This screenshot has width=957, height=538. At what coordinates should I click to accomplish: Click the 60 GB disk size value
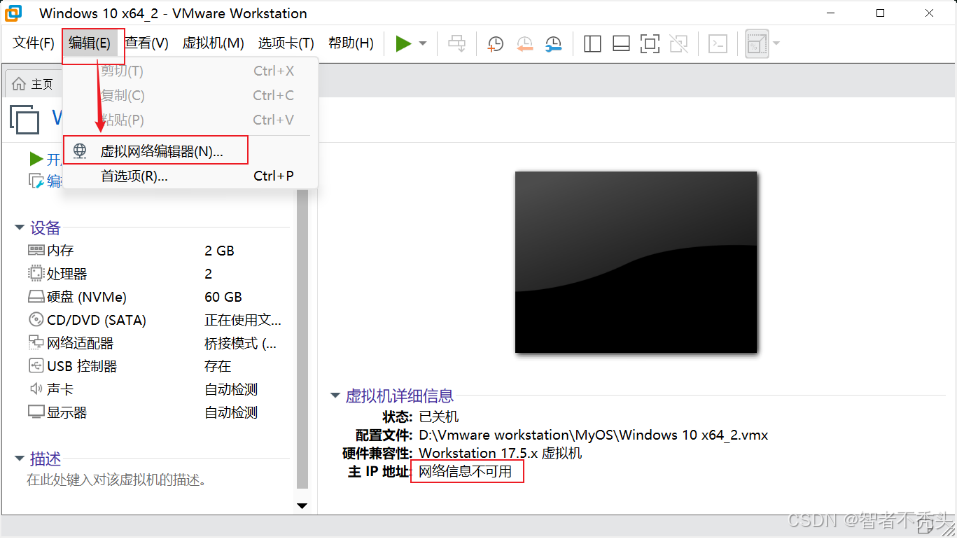click(x=223, y=297)
